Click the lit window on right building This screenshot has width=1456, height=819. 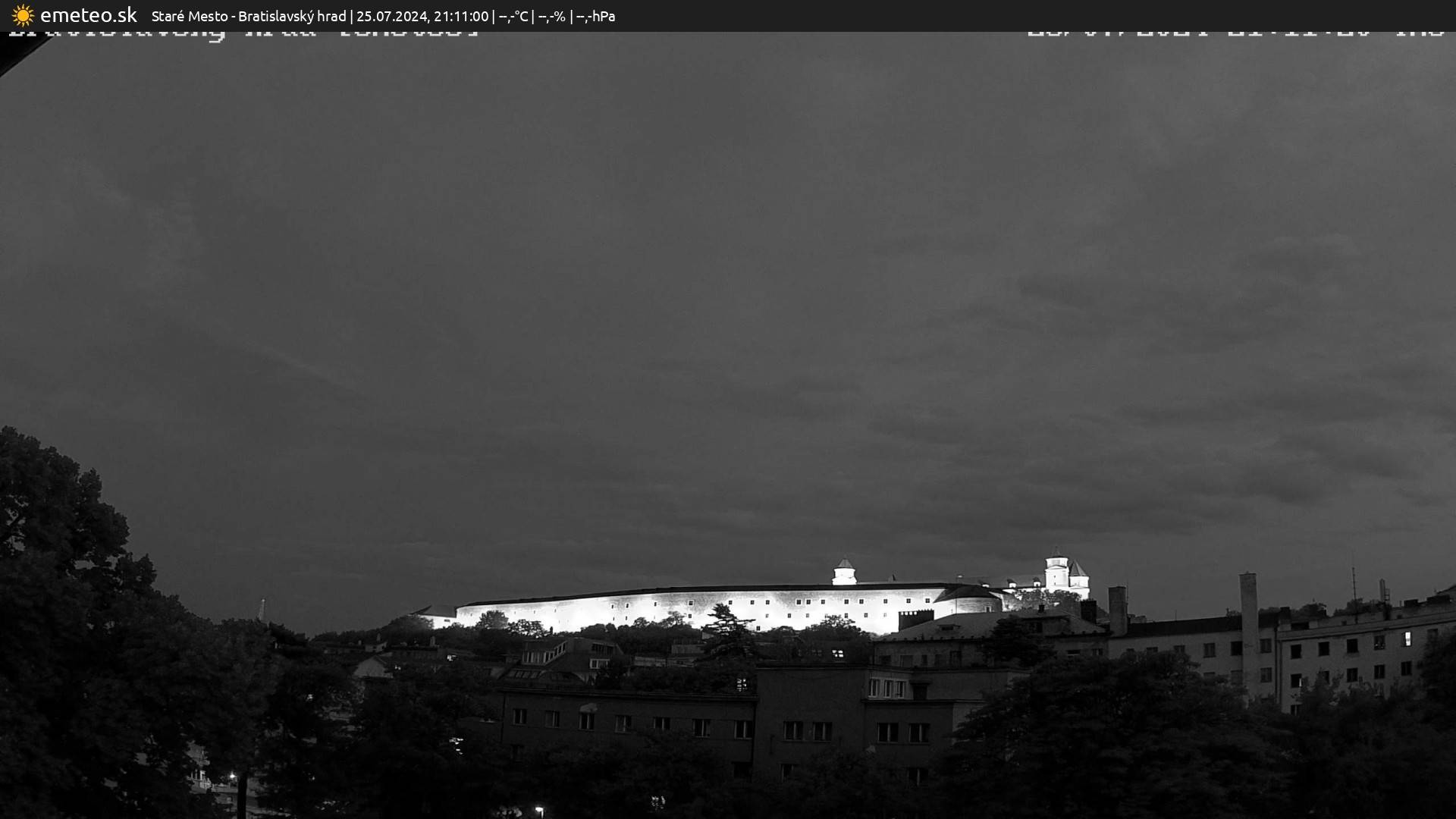click(1408, 639)
